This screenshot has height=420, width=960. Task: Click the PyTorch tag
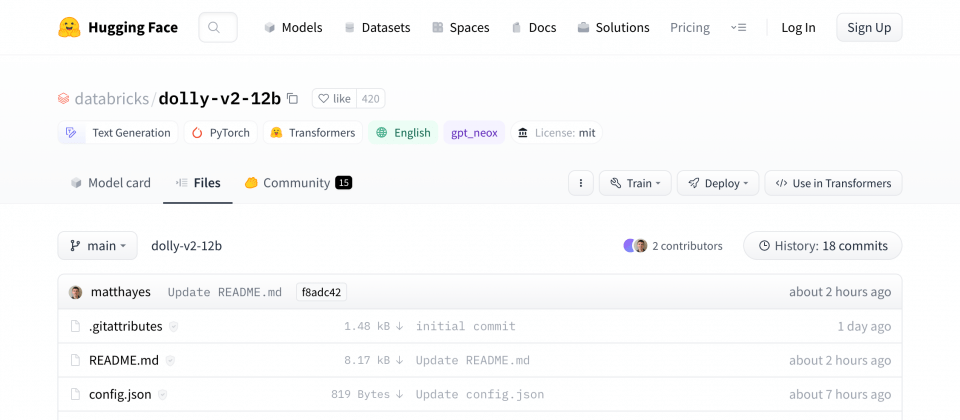tap(220, 133)
